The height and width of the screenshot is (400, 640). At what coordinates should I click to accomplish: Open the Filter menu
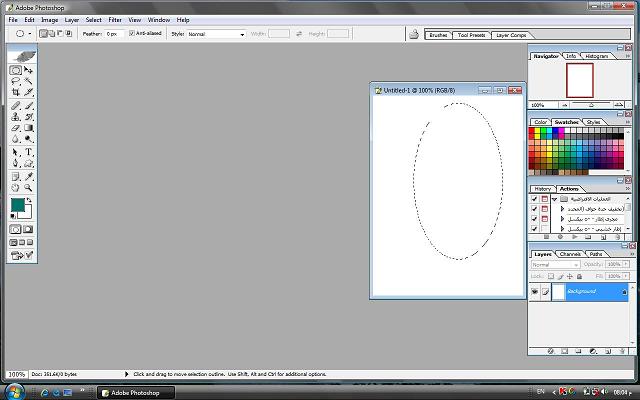tap(115, 19)
